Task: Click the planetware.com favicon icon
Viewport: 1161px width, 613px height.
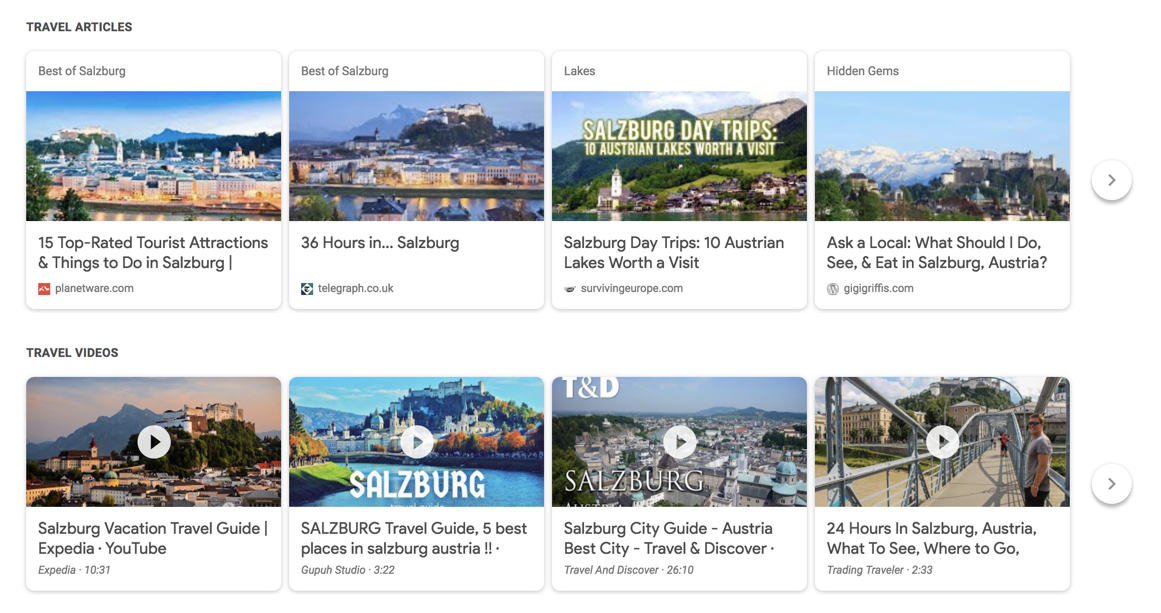Action: (44, 289)
